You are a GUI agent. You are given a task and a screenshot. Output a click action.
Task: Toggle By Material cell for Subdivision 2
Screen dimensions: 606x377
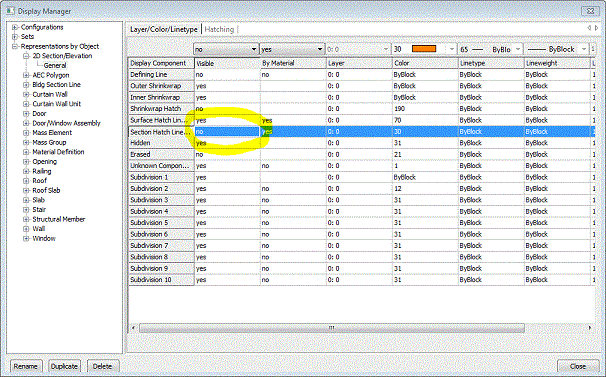click(x=293, y=189)
